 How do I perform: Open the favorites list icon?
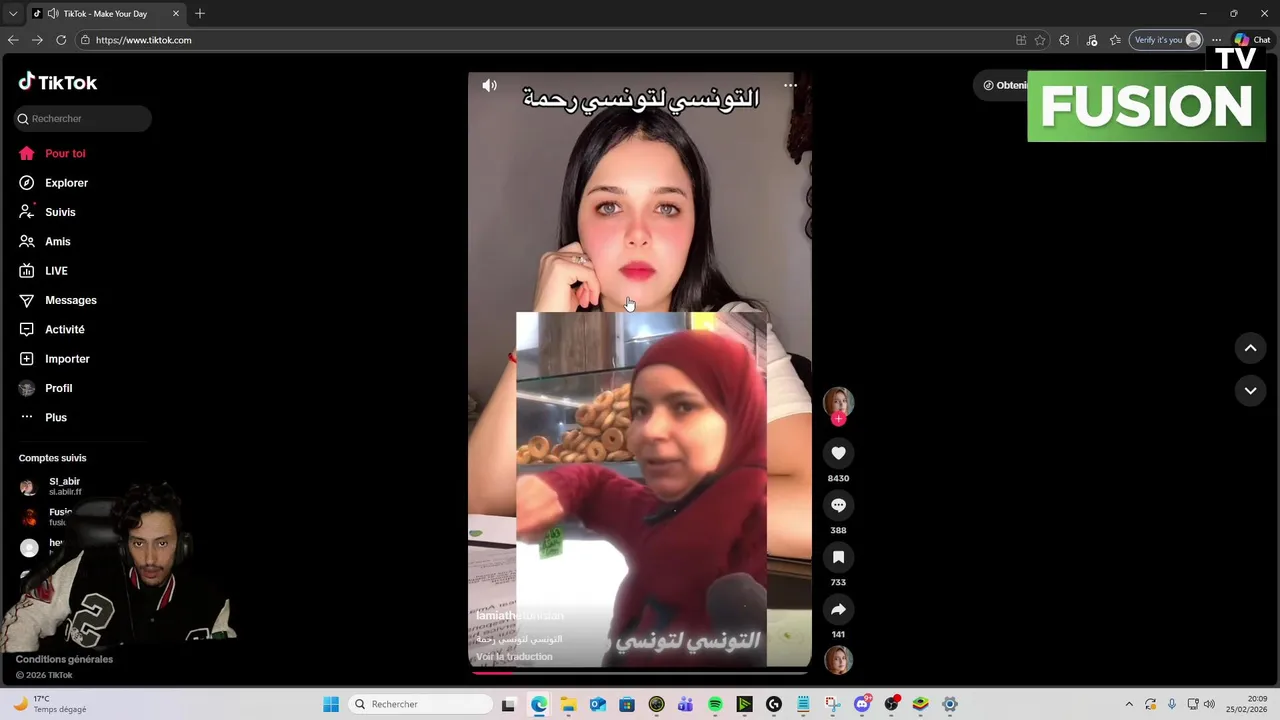[x=1115, y=40]
